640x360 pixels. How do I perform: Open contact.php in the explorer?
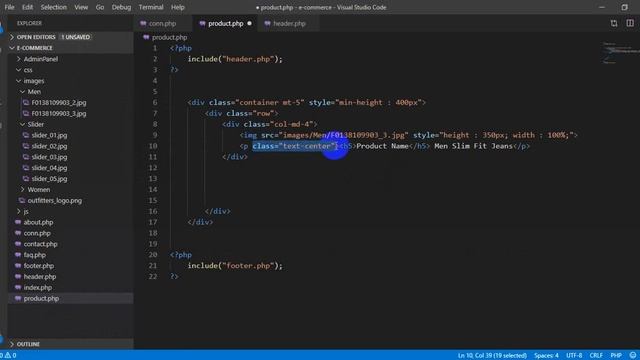point(40,244)
